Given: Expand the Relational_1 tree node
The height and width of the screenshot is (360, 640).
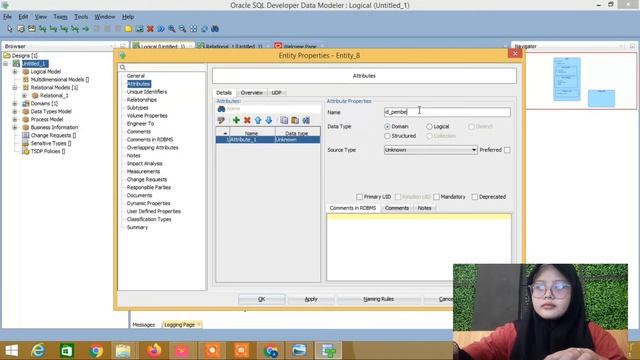Looking at the screenshot, I should (x=24, y=96).
